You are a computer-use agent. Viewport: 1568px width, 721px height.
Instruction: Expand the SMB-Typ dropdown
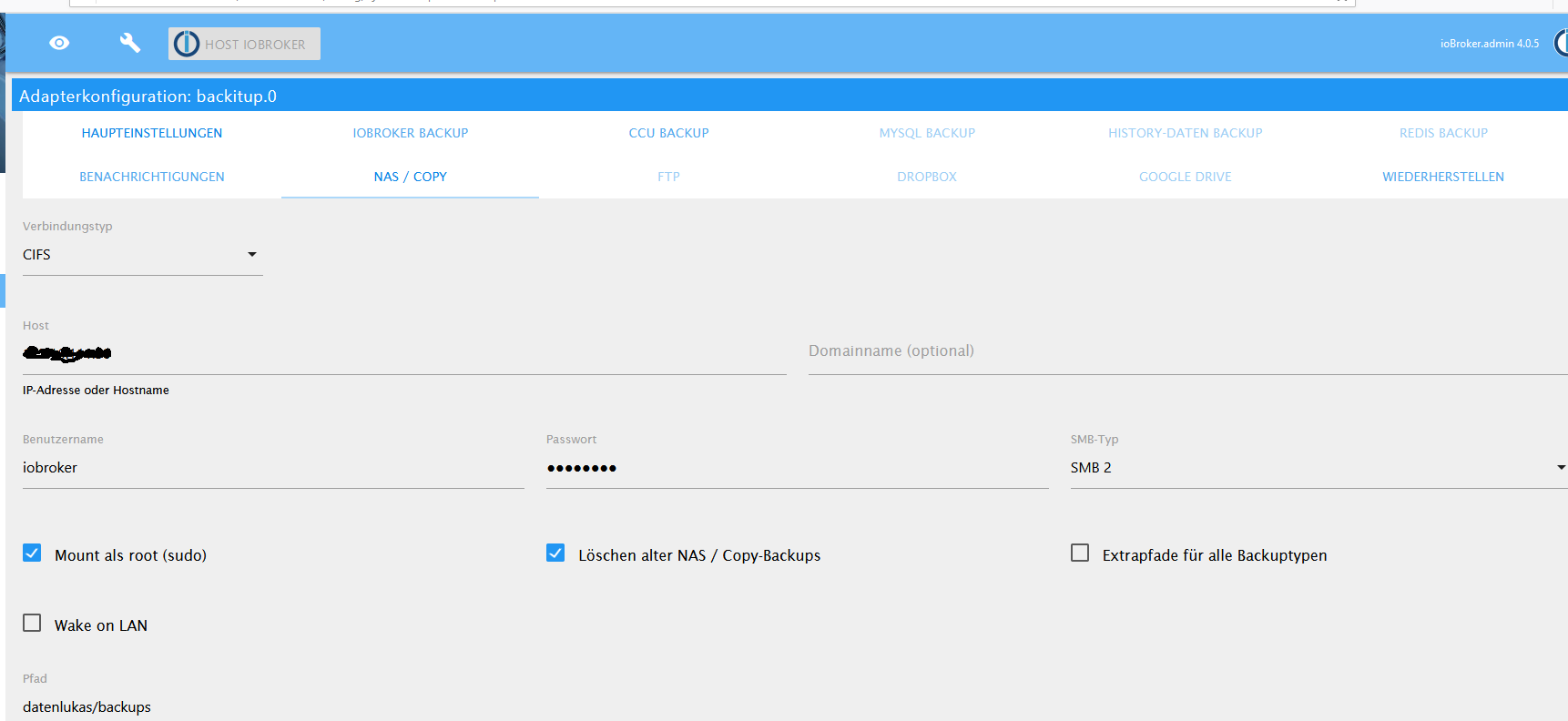click(1319, 468)
